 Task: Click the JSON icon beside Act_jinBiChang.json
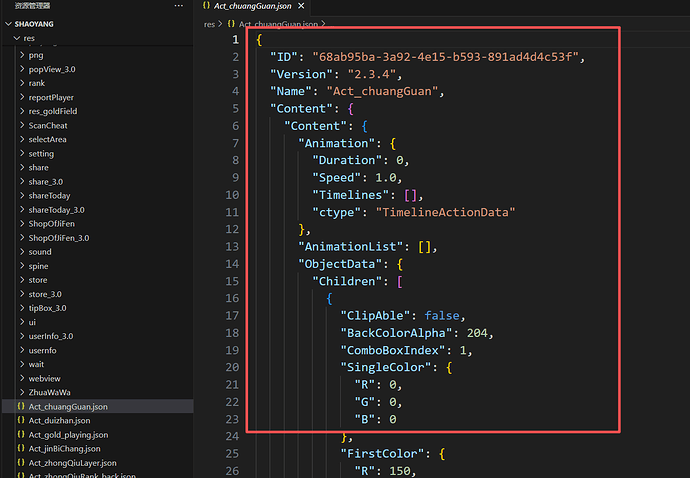coord(21,448)
